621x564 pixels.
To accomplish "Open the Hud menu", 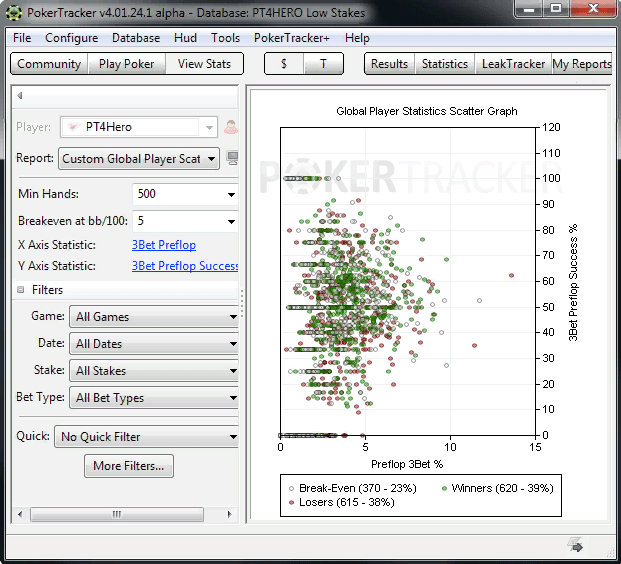I will pos(185,38).
